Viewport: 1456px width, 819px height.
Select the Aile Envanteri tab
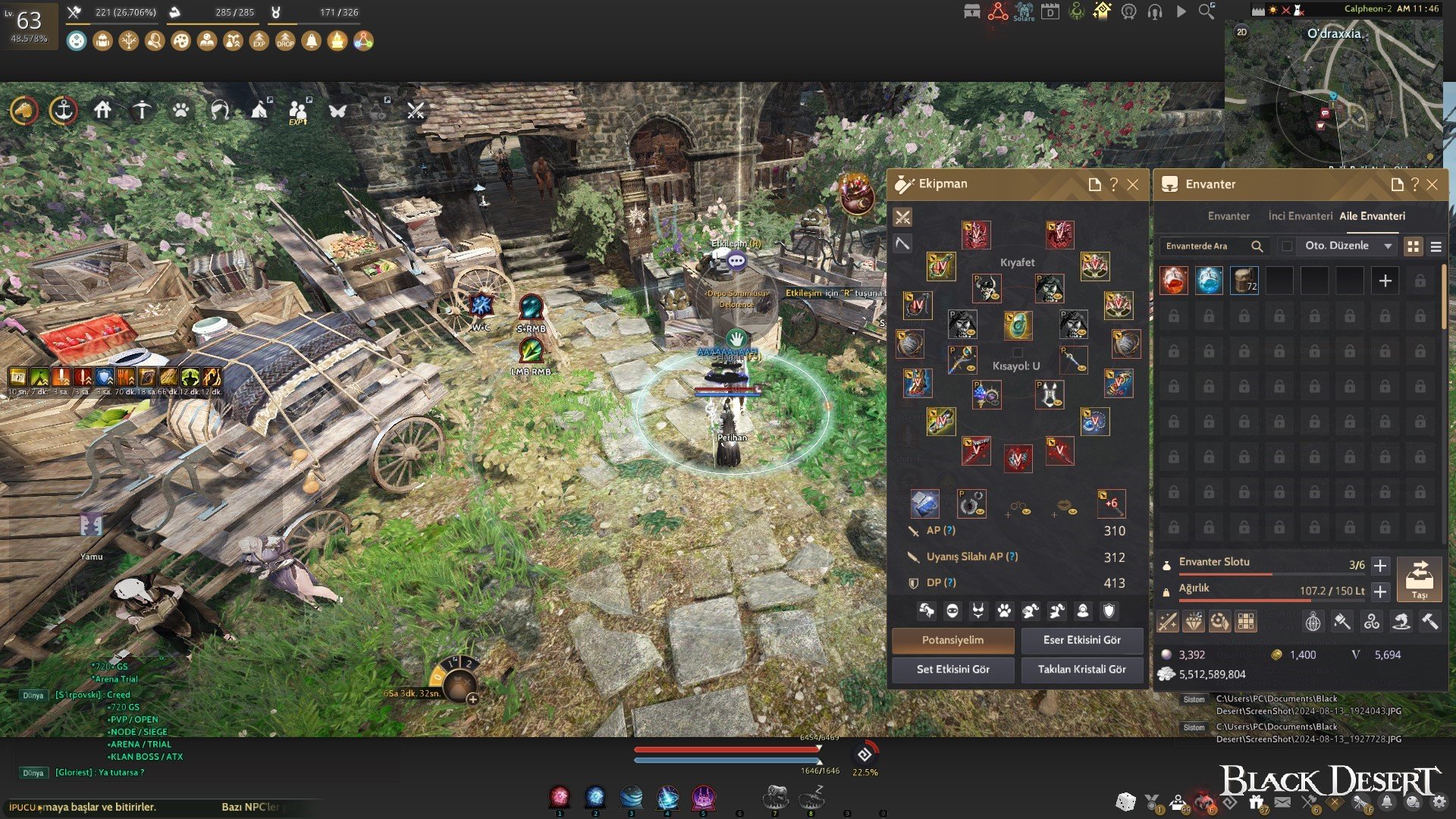click(x=1372, y=216)
